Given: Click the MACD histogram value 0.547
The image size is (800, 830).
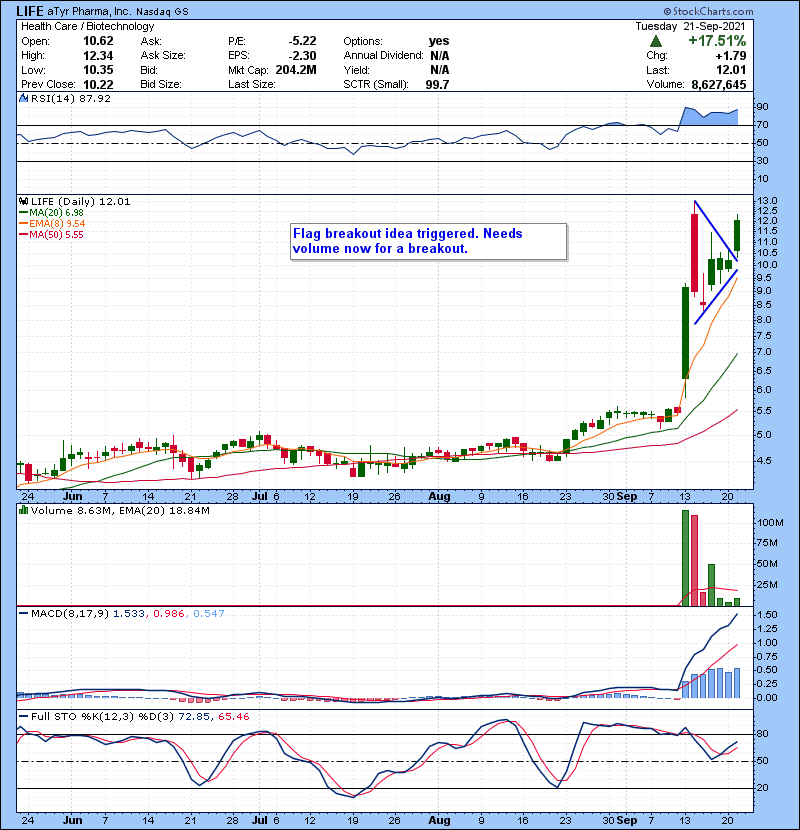Looking at the screenshot, I should tap(209, 614).
